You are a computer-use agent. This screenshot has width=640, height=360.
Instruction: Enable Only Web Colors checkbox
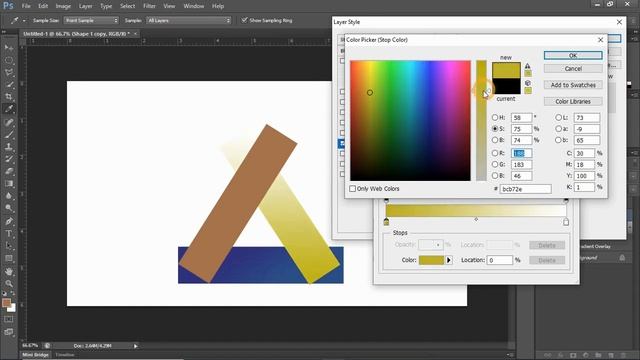[x=353, y=189]
